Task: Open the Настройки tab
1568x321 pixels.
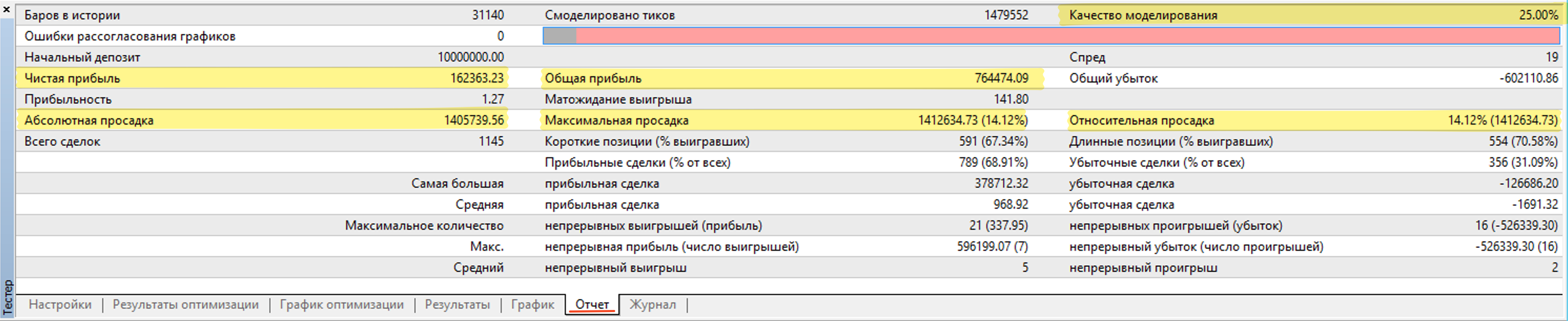Action: (59, 305)
